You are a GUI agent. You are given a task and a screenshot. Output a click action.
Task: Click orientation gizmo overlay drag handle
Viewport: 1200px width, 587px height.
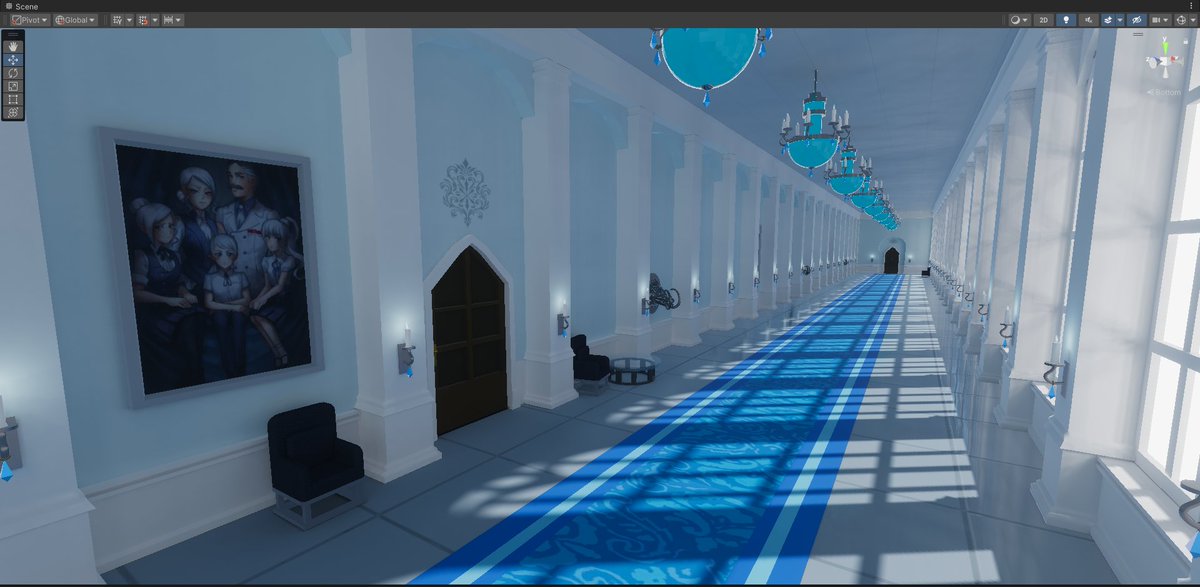click(1138, 34)
